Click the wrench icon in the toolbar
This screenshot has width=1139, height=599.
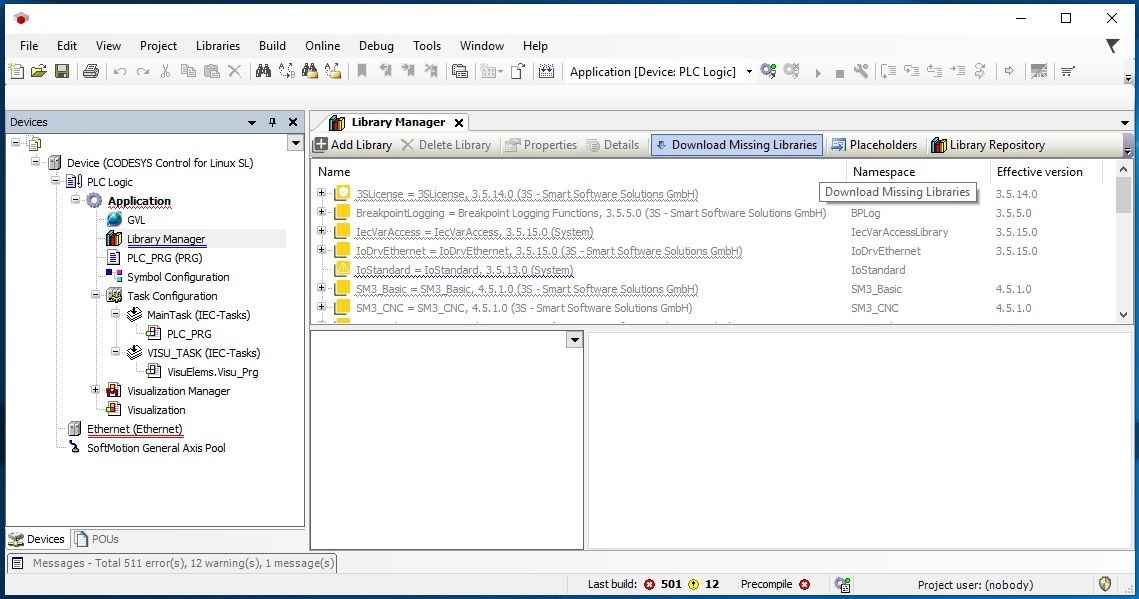pos(861,71)
